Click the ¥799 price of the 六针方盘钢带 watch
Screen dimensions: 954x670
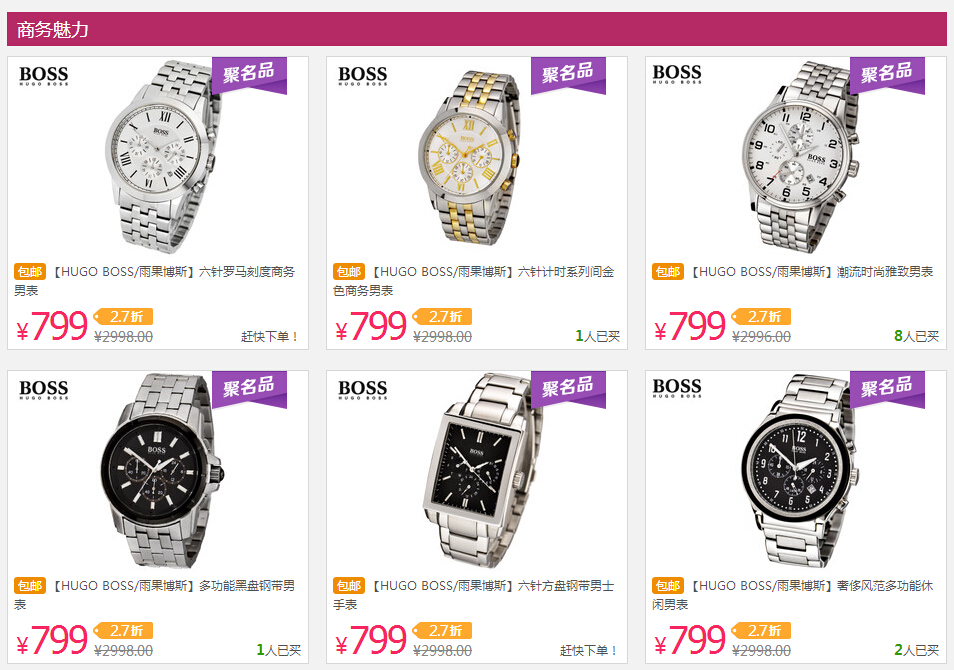click(372, 640)
